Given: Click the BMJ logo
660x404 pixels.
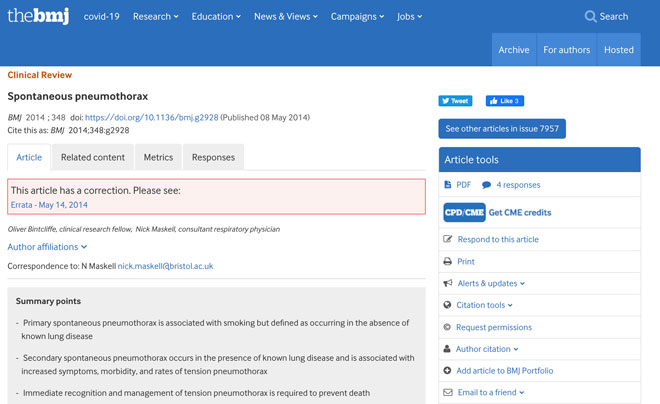Looking at the screenshot, I should [38, 16].
